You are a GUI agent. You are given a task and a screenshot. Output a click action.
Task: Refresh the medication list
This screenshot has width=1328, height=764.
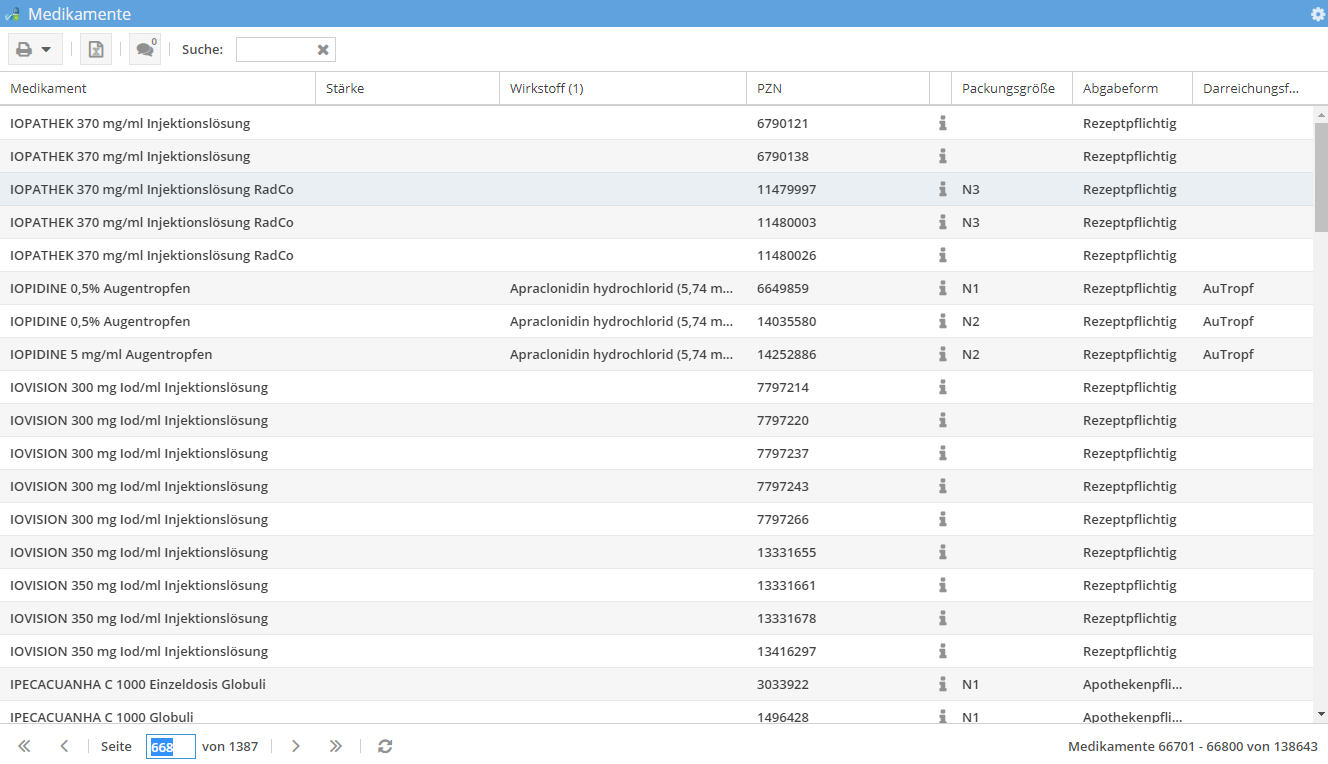coord(385,746)
